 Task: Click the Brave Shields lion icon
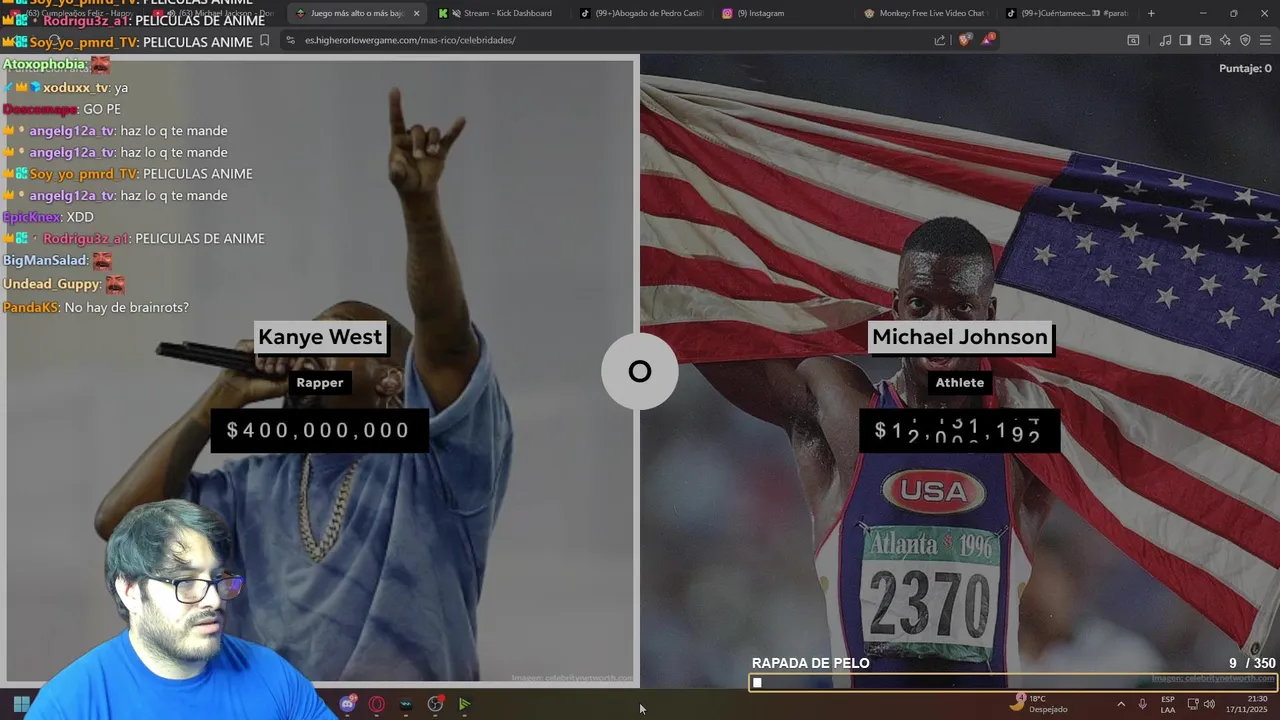point(964,40)
